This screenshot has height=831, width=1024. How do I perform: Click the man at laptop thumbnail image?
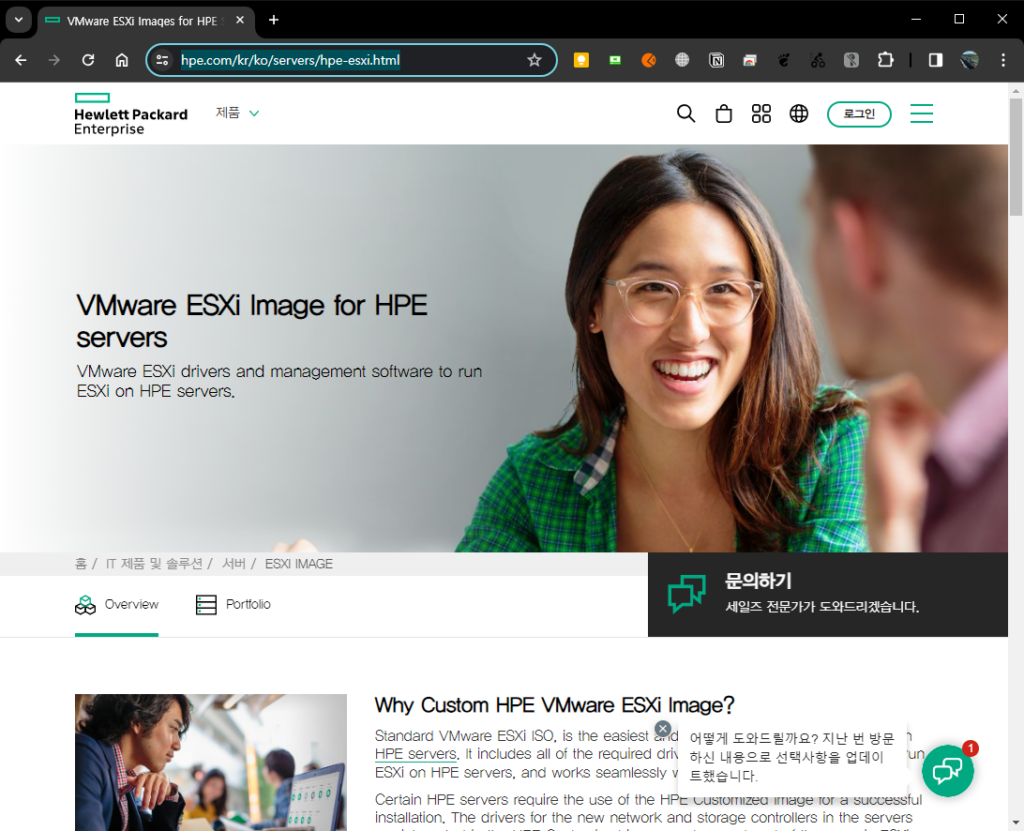(x=211, y=762)
